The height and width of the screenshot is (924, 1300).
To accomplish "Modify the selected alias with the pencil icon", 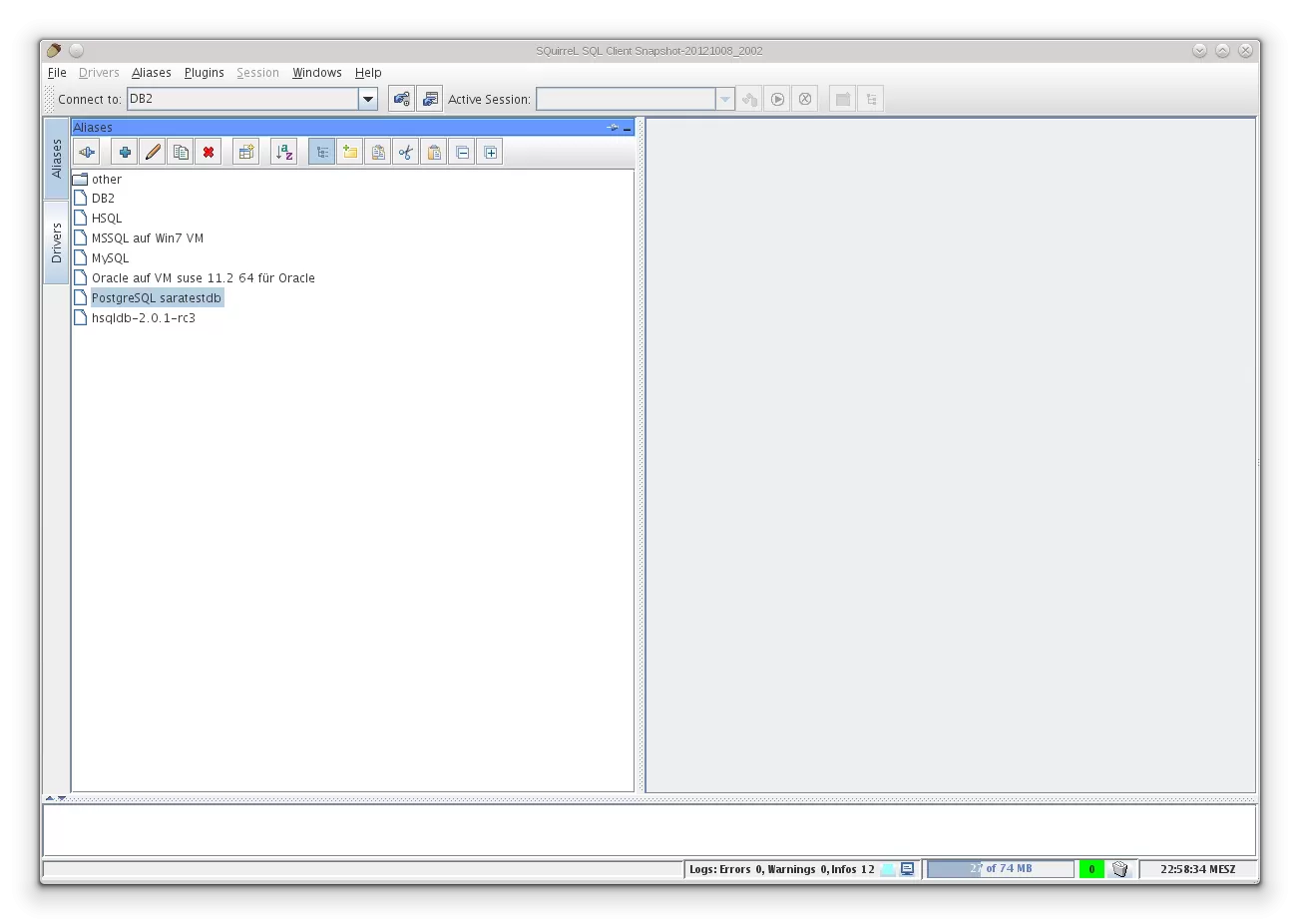I will tap(152, 151).
